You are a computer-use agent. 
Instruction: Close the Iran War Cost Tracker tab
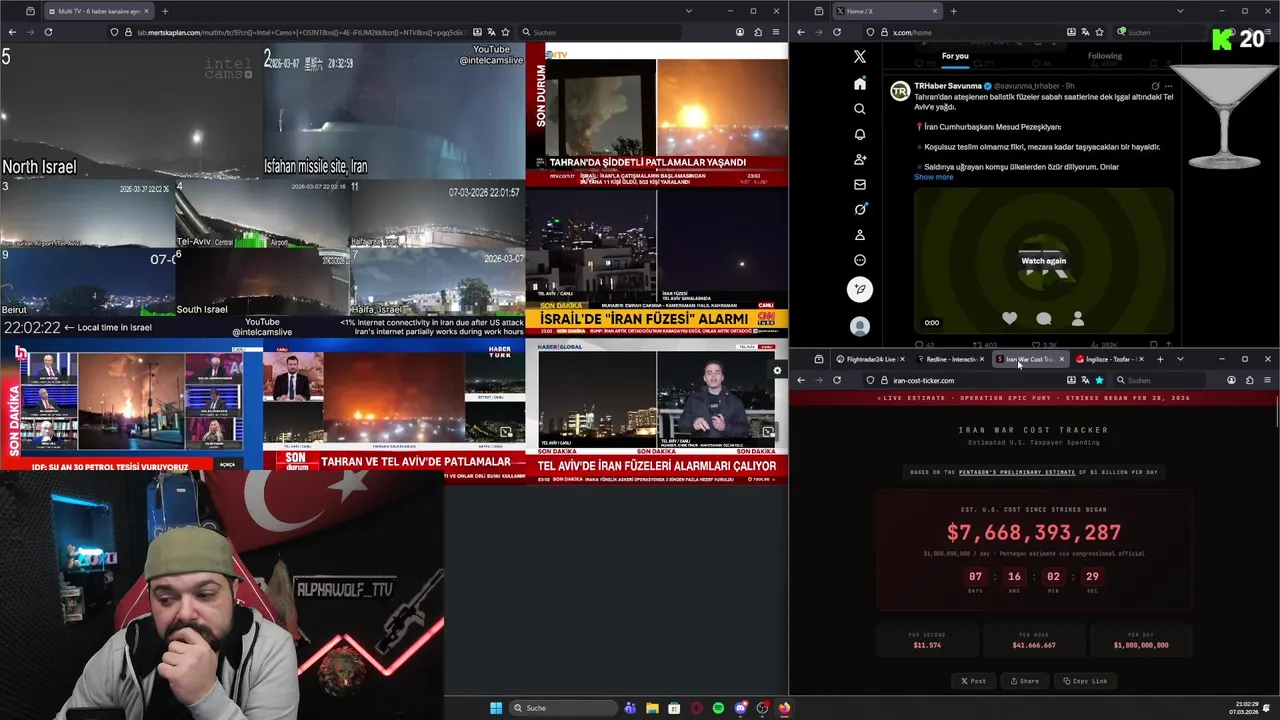click(1062, 359)
